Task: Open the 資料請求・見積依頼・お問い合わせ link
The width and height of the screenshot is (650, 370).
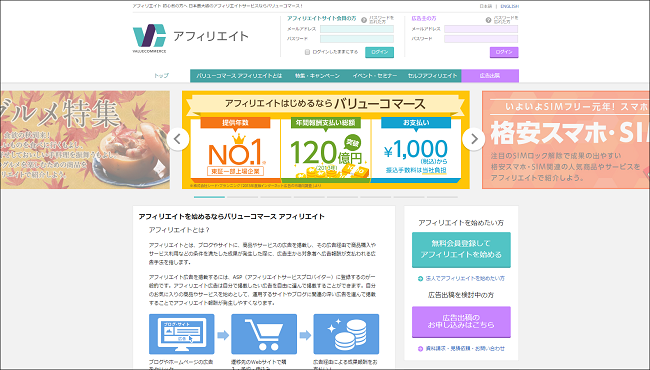Action: 461,348
